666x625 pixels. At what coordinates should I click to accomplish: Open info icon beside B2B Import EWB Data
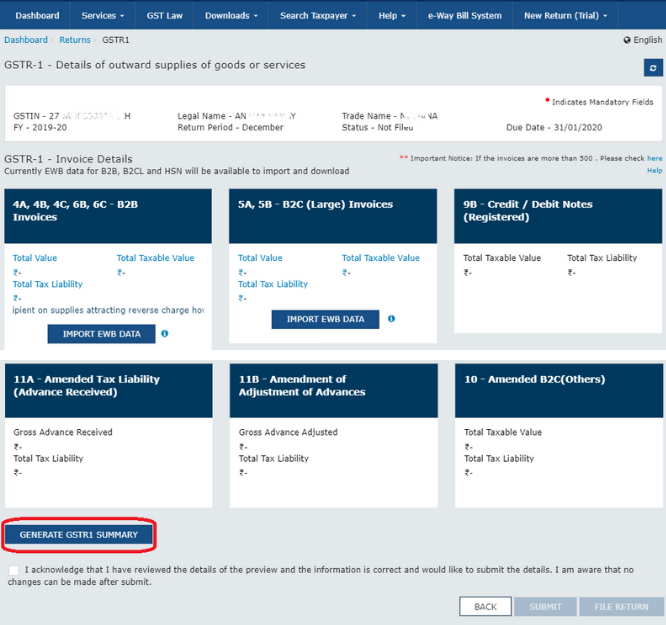(x=165, y=334)
